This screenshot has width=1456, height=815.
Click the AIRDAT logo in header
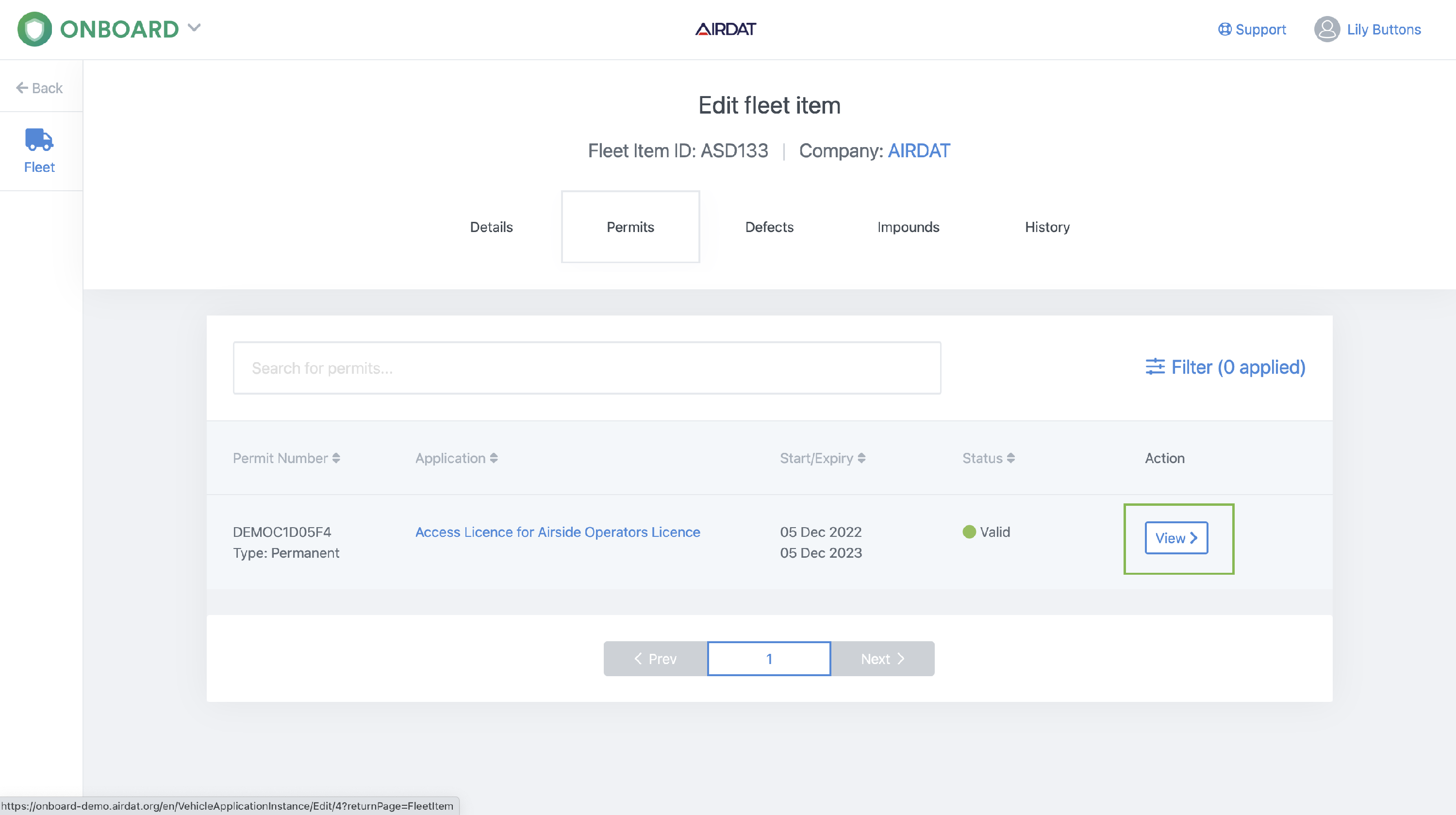[x=725, y=29]
